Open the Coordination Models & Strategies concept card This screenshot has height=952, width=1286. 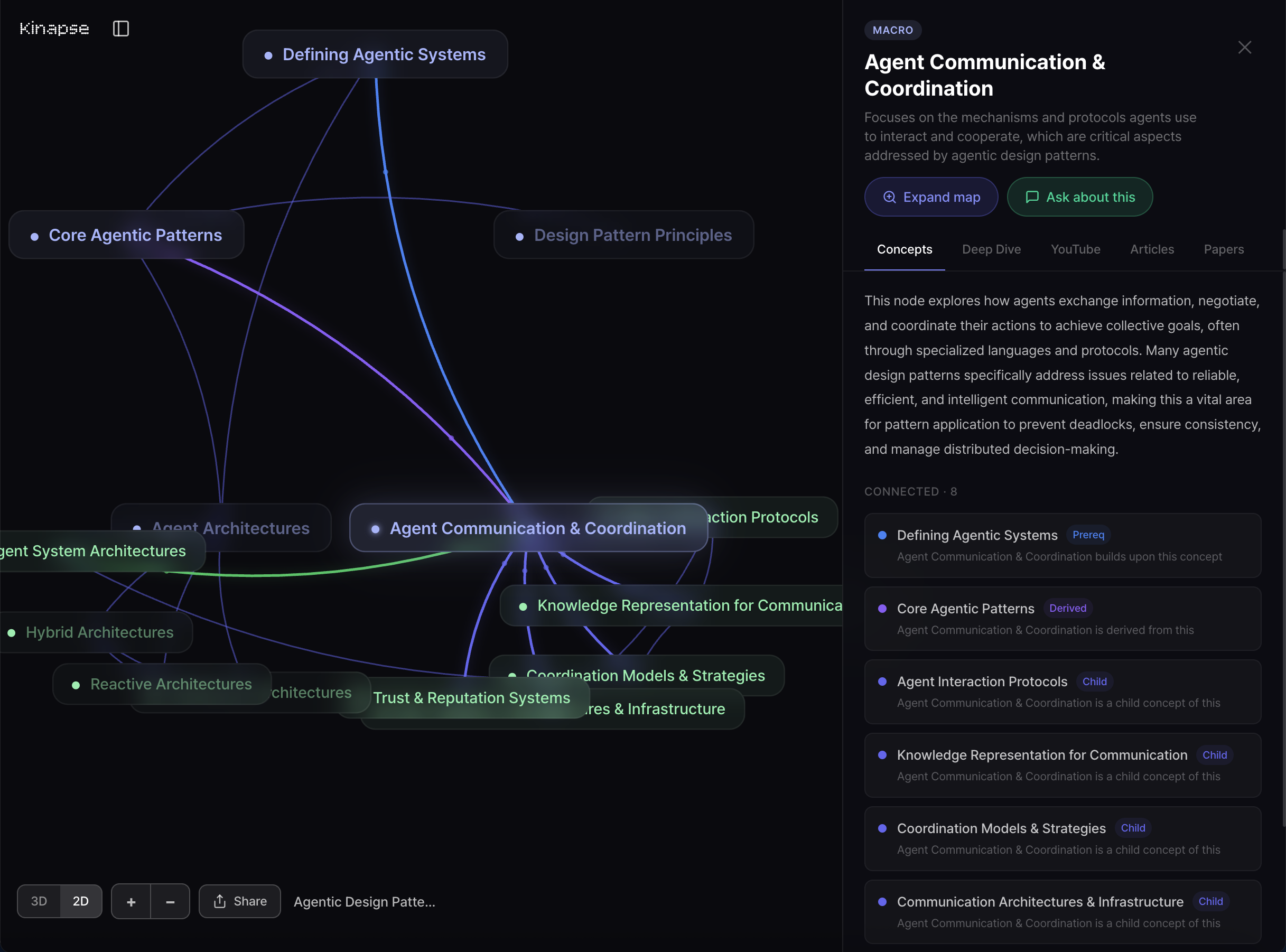point(1062,838)
